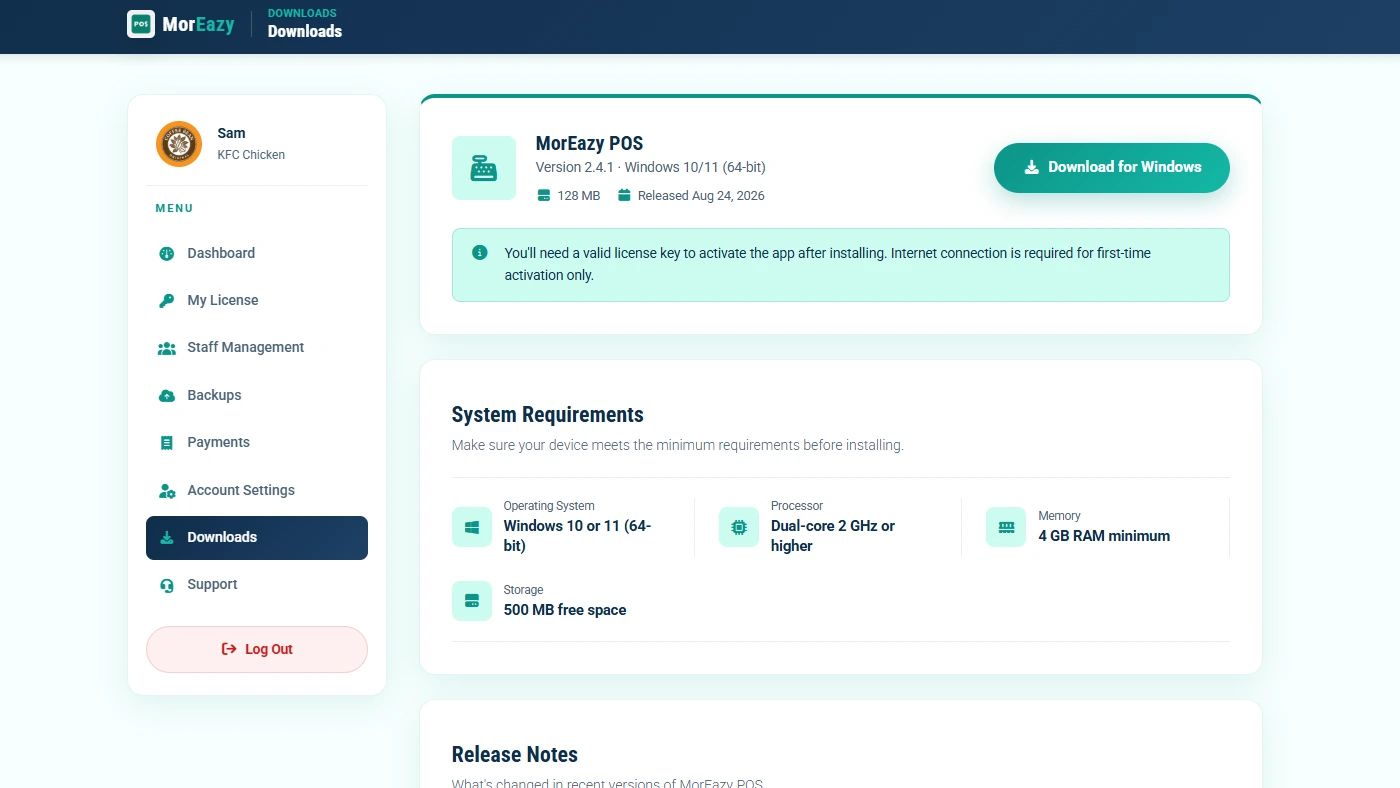Click the Download for Windows button
1400x788 pixels.
[x=1112, y=168]
